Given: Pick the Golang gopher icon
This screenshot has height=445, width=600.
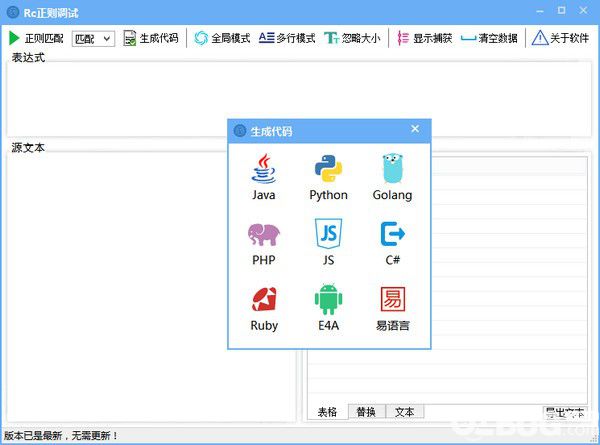Looking at the screenshot, I should [x=393, y=168].
